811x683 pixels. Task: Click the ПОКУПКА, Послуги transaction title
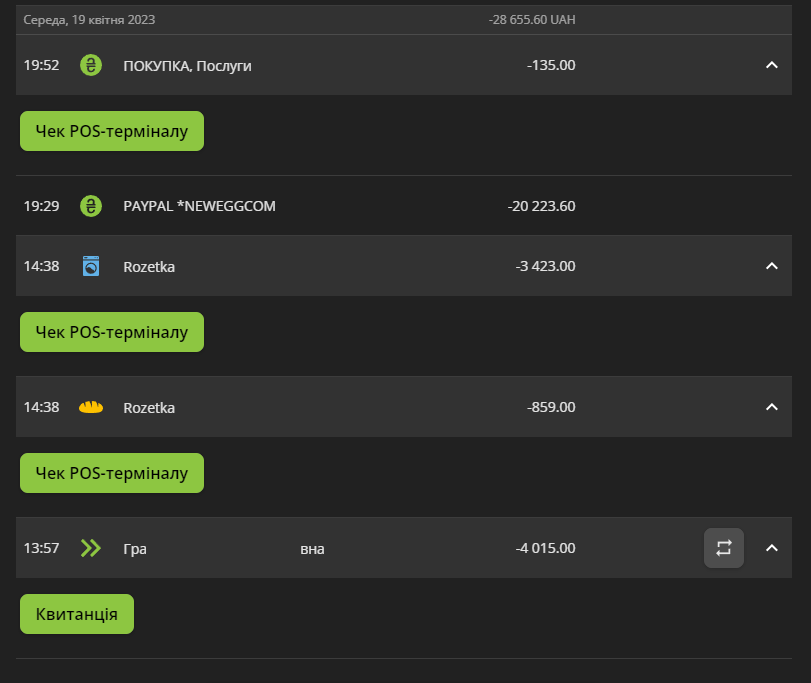pos(187,66)
